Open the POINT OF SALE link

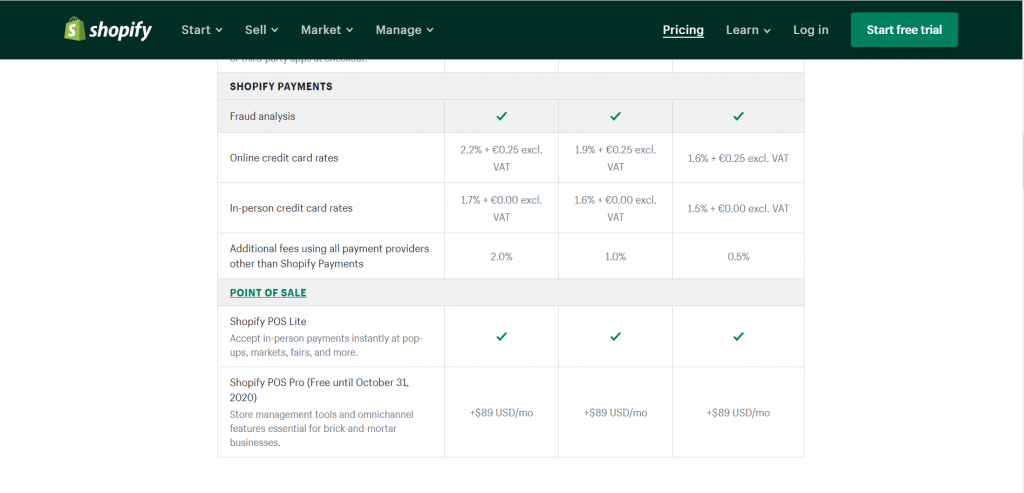tap(268, 293)
